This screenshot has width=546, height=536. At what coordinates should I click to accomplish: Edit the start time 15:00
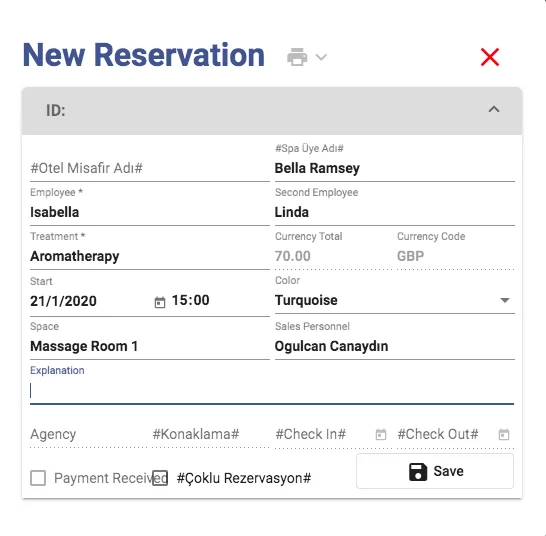point(190,300)
